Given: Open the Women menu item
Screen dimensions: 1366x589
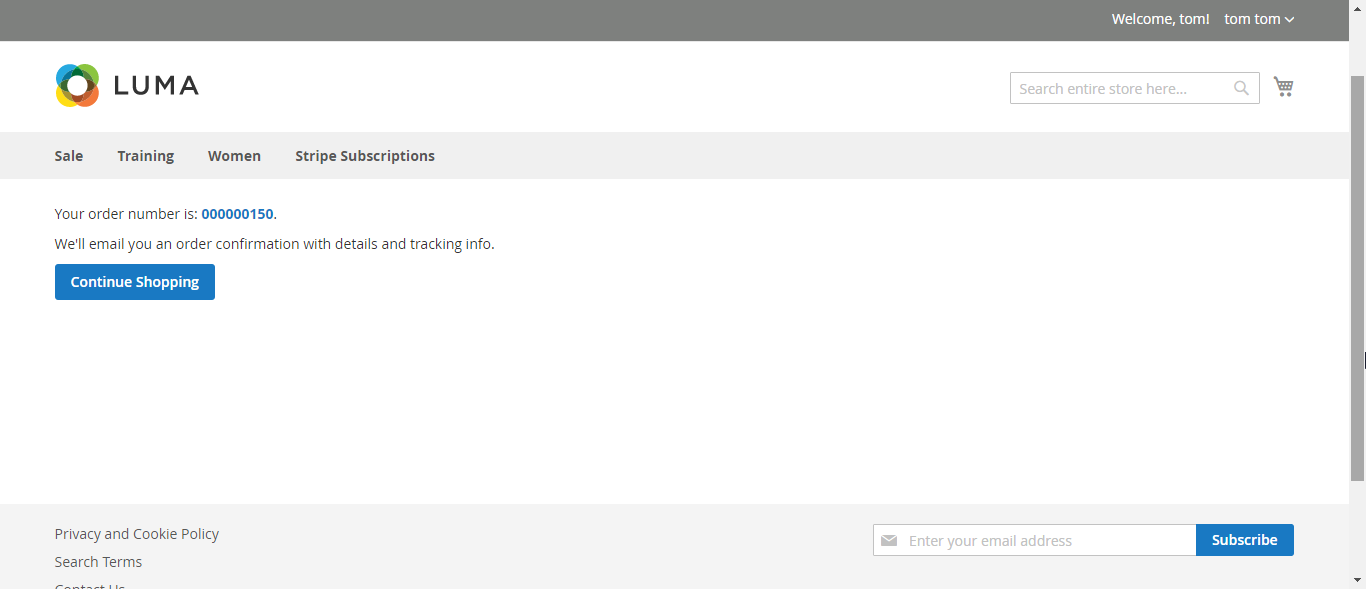Looking at the screenshot, I should (234, 156).
